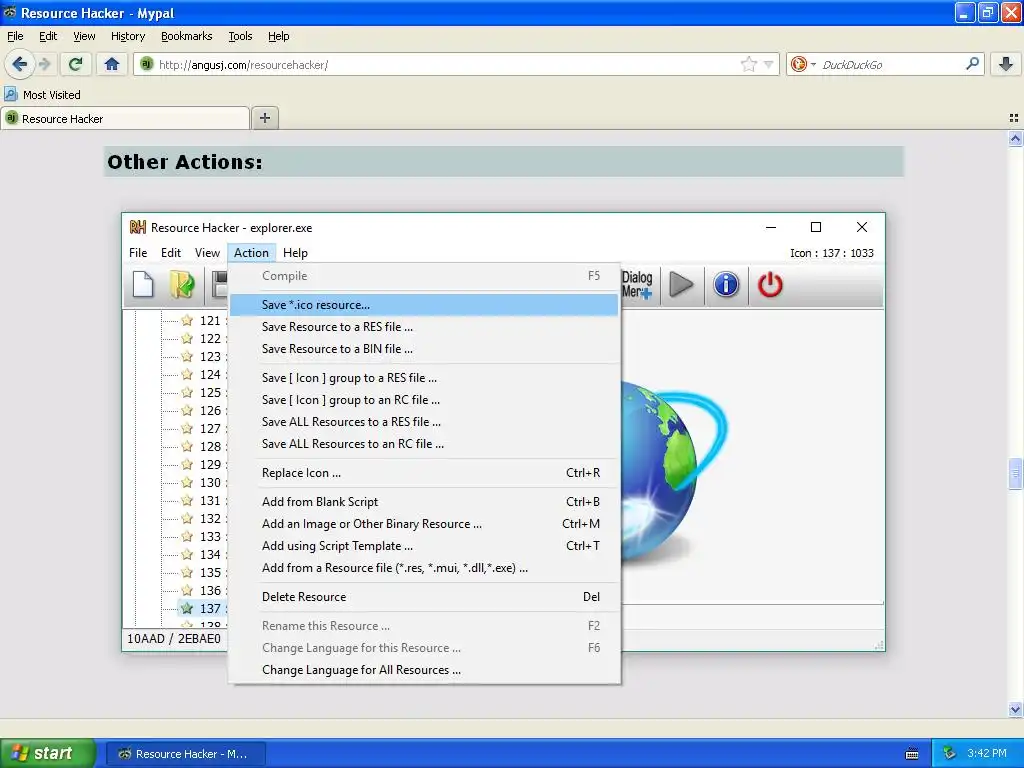Choose Save Resource to a RES file
1024x768 pixels.
tap(424, 327)
